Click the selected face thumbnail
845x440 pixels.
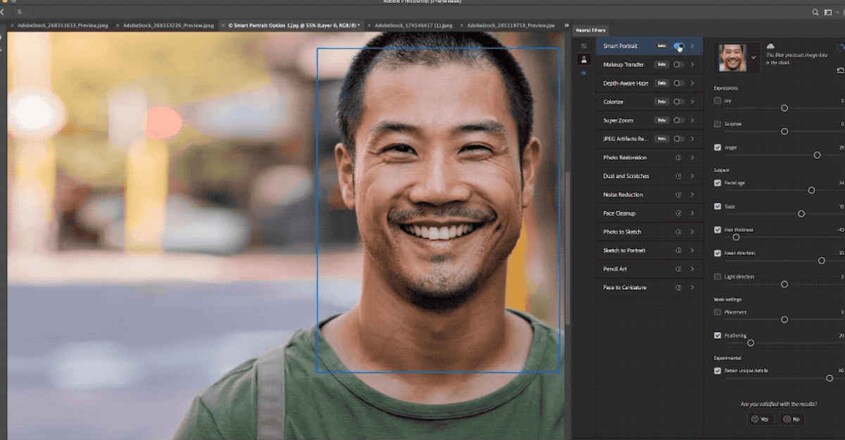point(732,58)
